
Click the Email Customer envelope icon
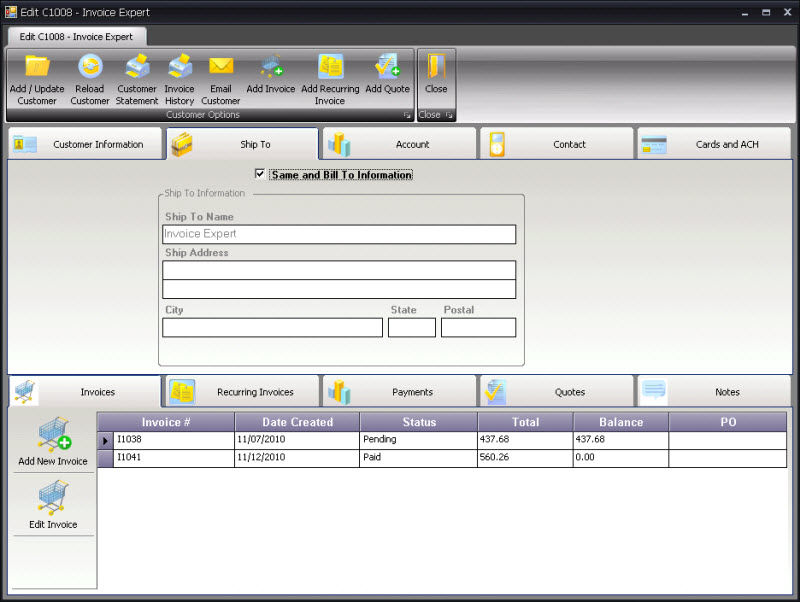point(221,66)
